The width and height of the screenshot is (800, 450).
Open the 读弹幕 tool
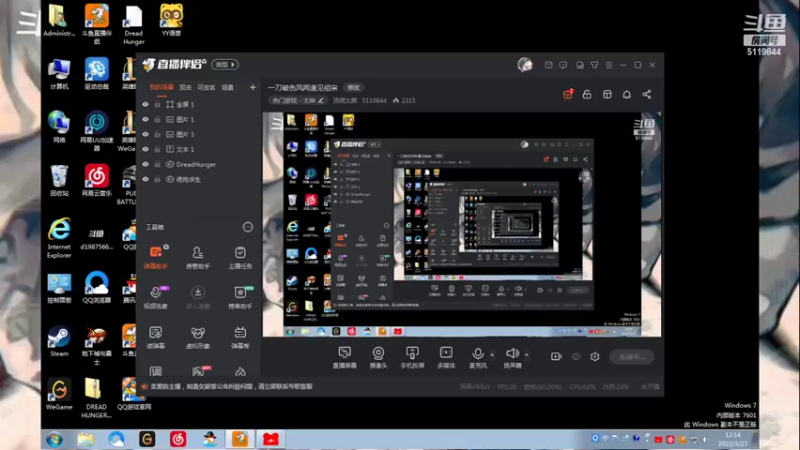coord(156,337)
